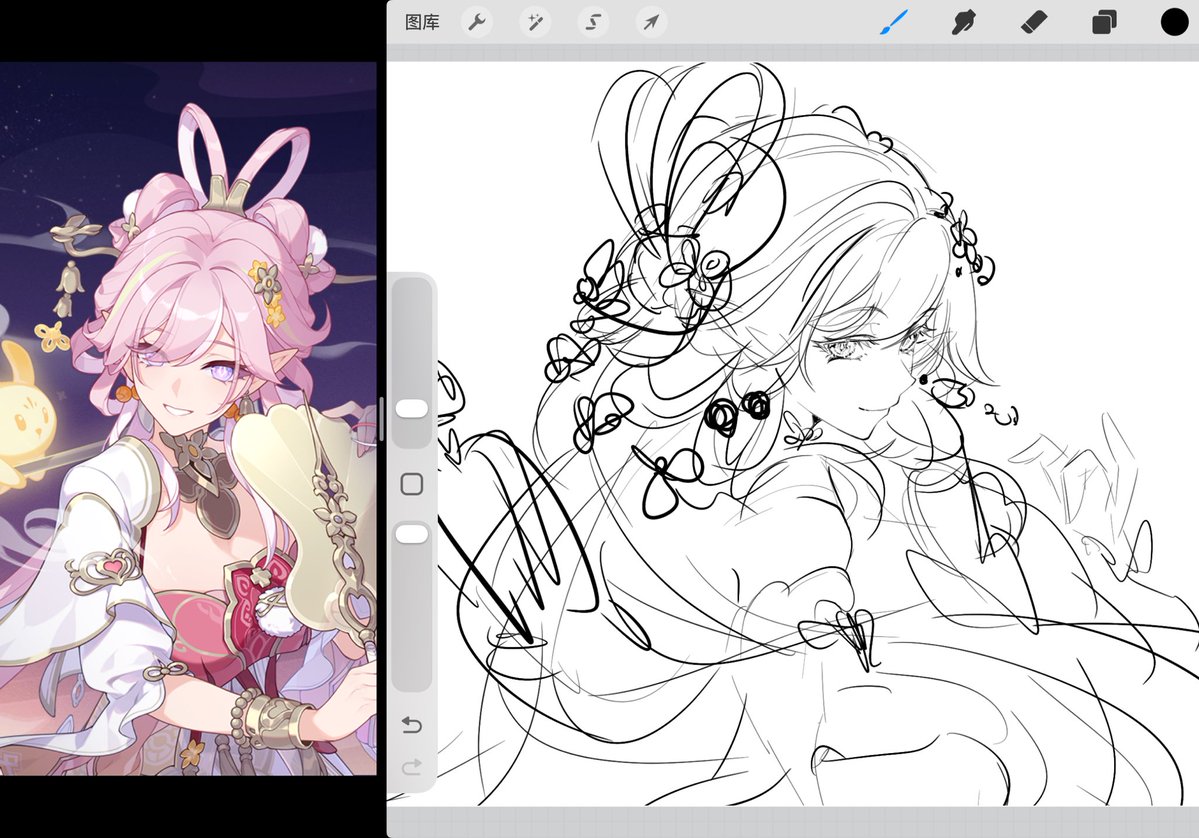
Task: Open the Layers panel
Action: click(1103, 22)
